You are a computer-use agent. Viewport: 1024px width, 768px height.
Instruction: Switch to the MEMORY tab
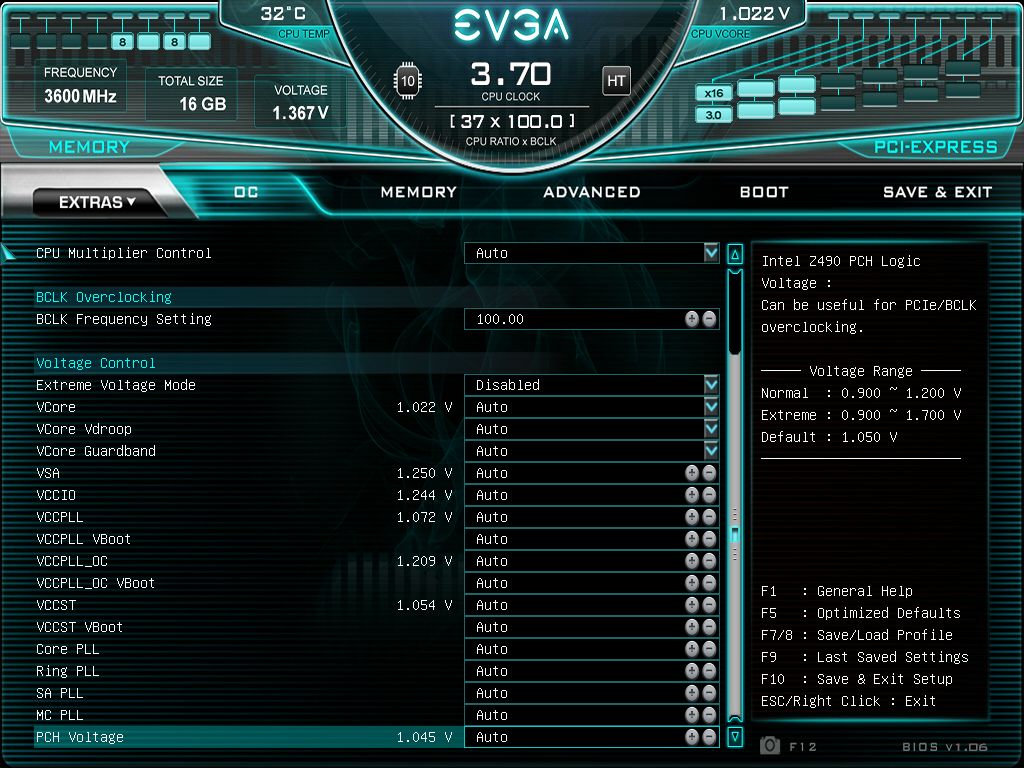[x=419, y=192]
